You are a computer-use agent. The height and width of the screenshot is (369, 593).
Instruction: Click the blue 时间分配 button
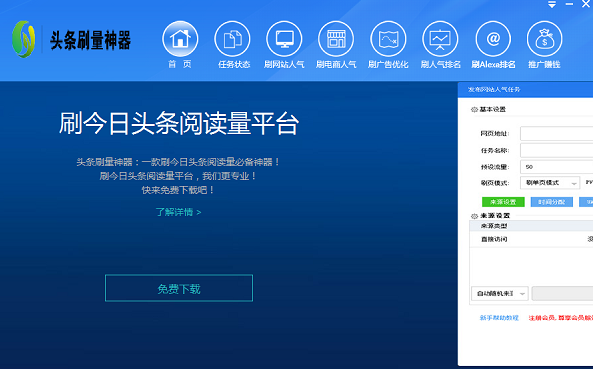[551, 202]
